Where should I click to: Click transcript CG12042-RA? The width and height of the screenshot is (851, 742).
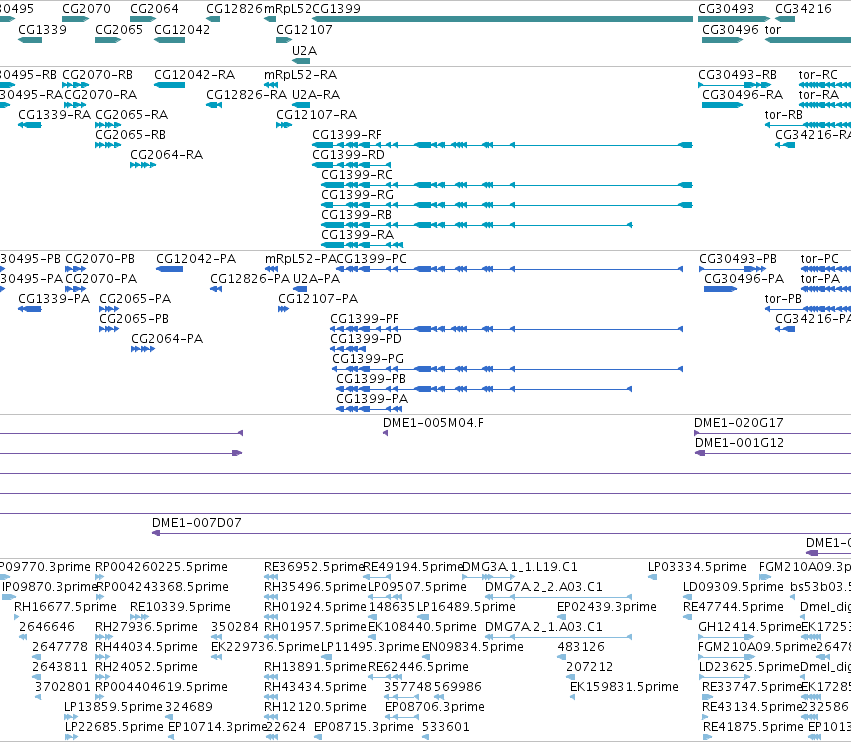[x=195, y=75]
